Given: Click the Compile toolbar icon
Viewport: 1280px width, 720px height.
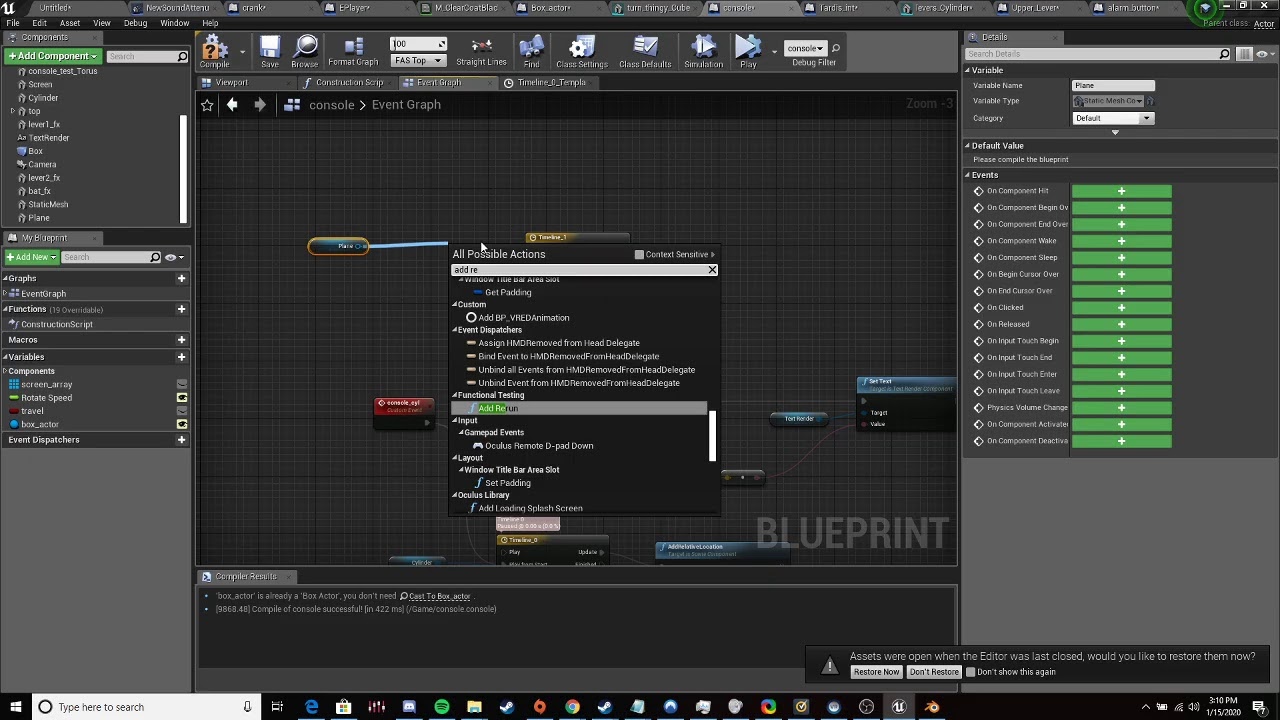Looking at the screenshot, I should 214,51.
